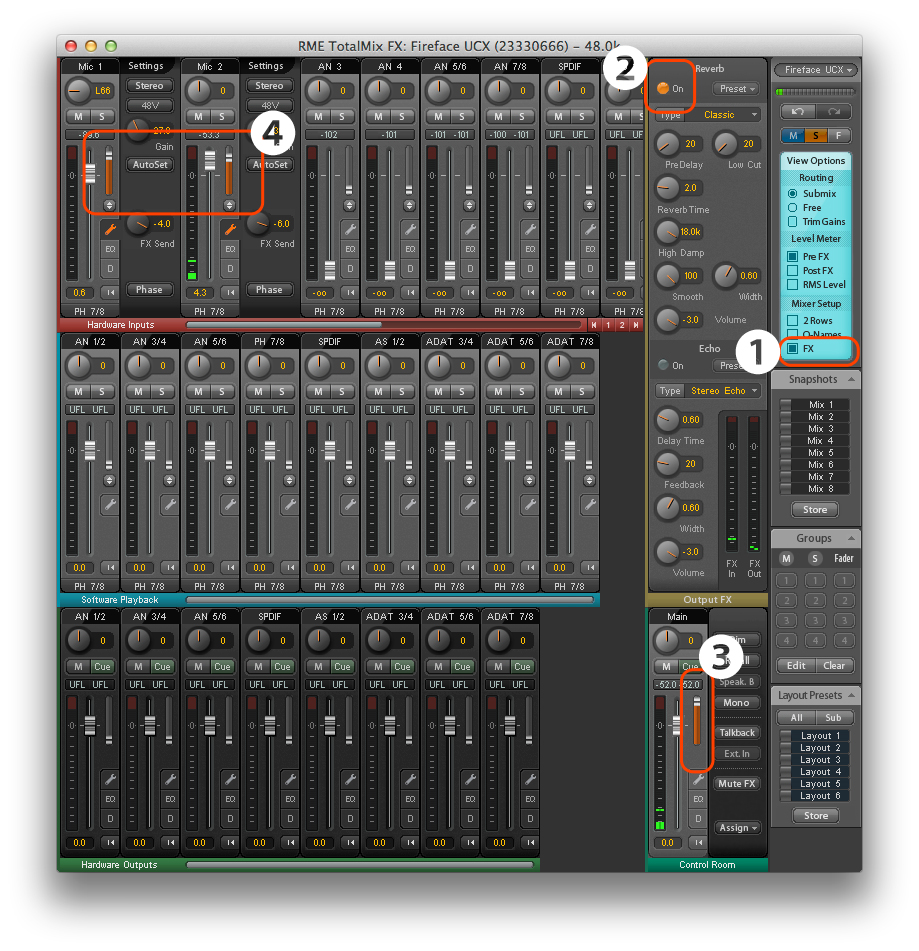
Task: Open Mic 1 channel settings wrench
Action: point(110,229)
